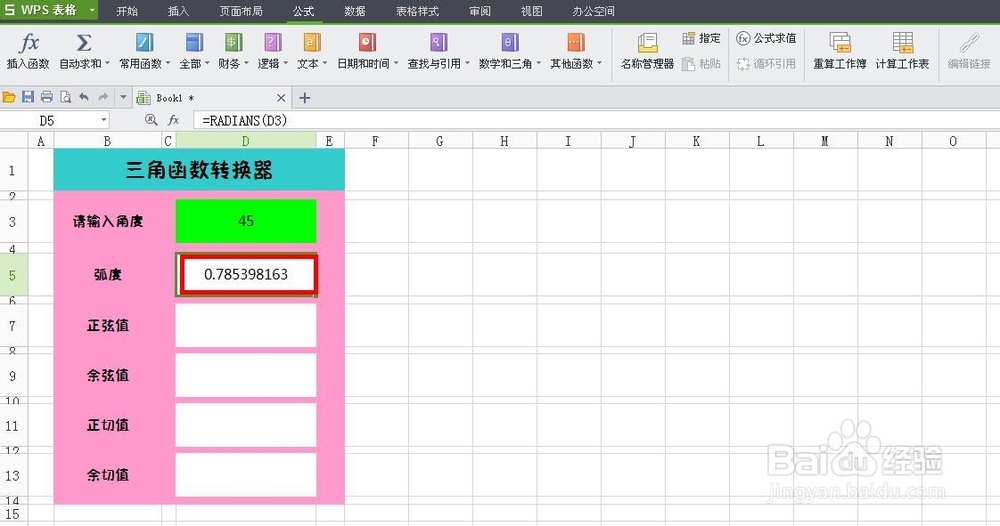The width and height of the screenshot is (1000, 526).
Task: Open date and time (日期和时间) functions
Action: (367, 50)
